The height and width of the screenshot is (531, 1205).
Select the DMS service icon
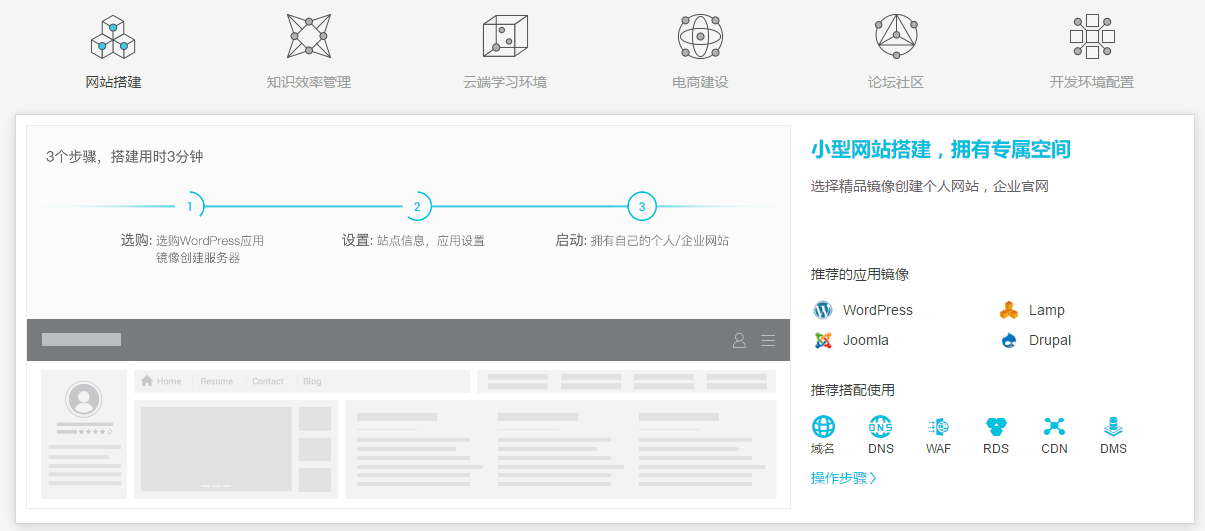click(x=1113, y=427)
